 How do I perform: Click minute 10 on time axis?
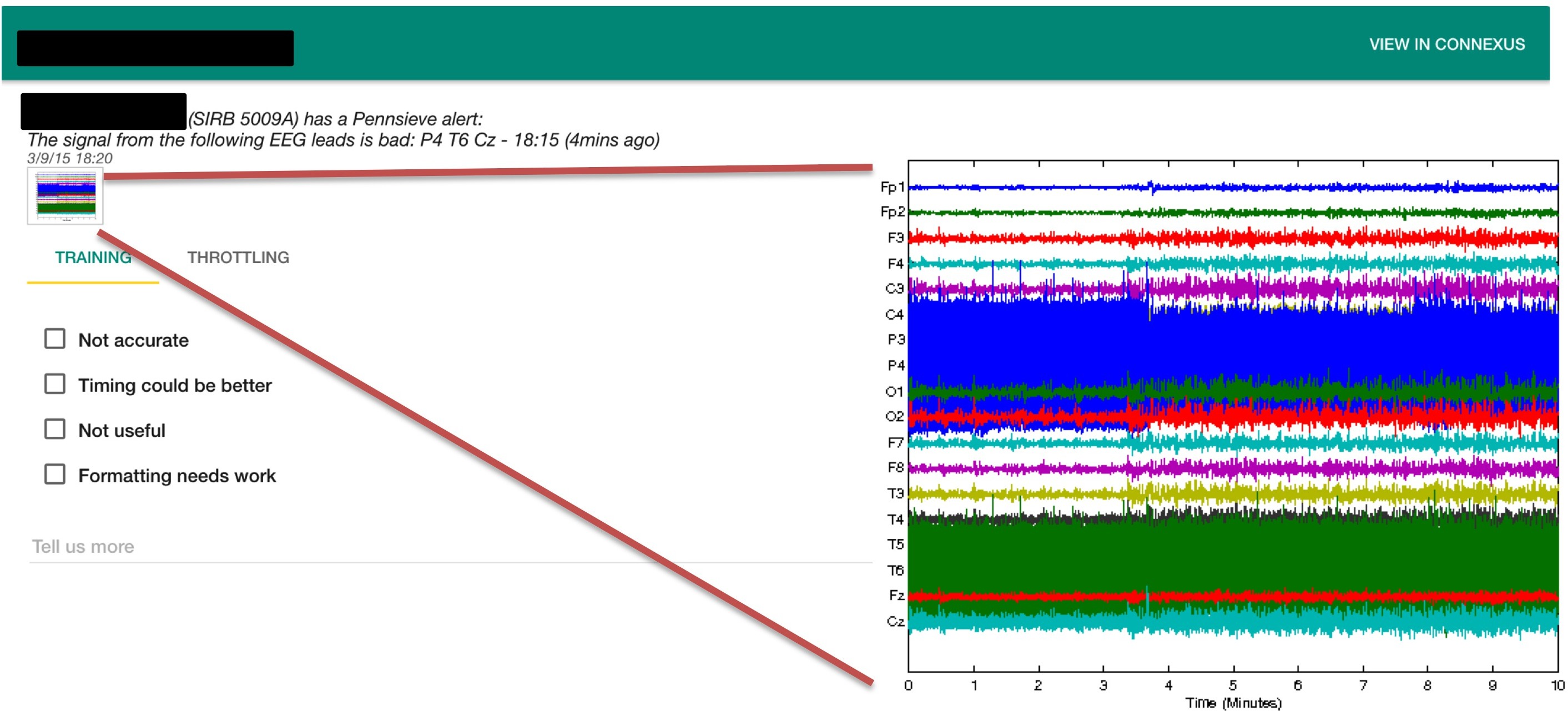pyautogui.click(x=1557, y=685)
